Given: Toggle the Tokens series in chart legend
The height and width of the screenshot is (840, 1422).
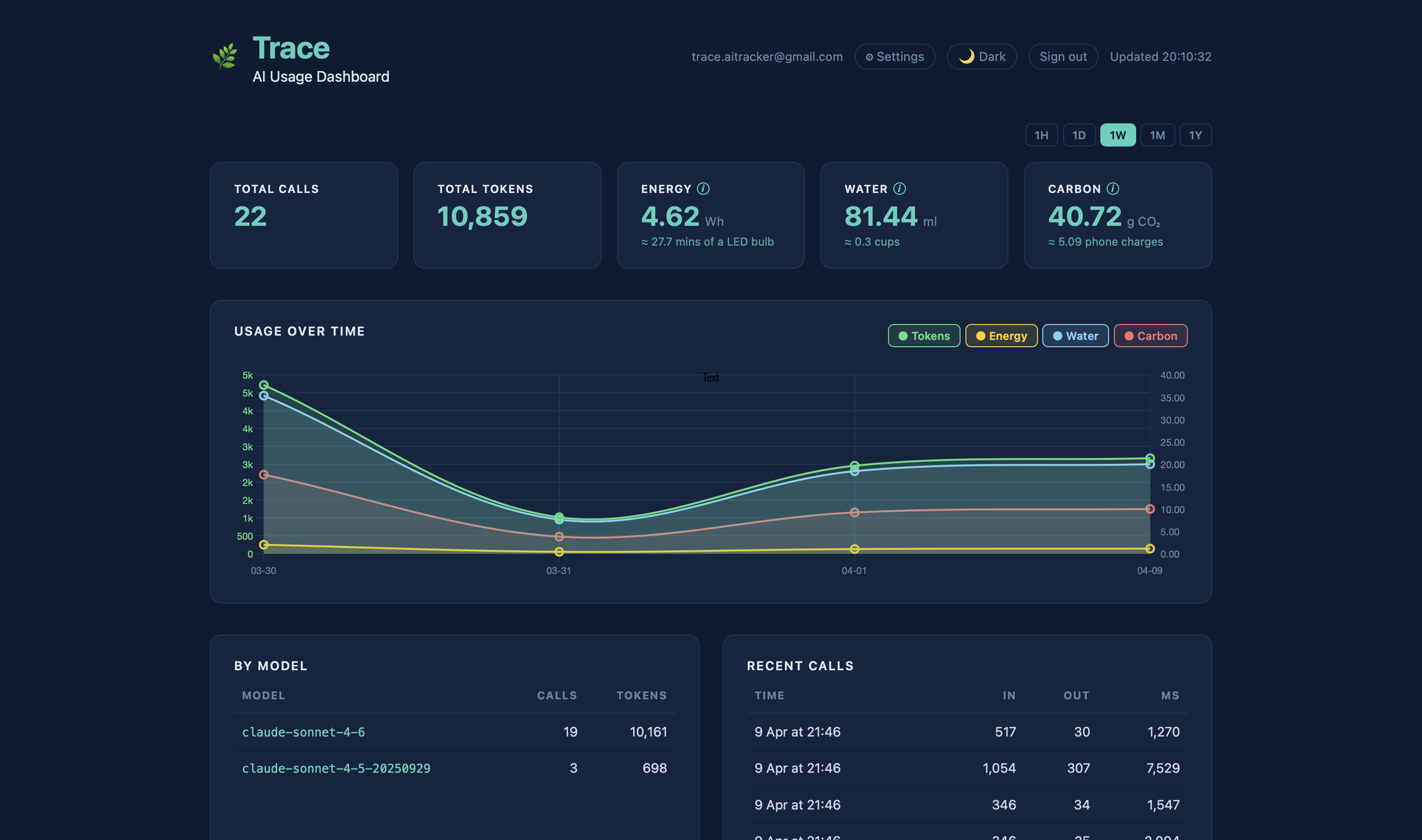Looking at the screenshot, I should [924, 336].
